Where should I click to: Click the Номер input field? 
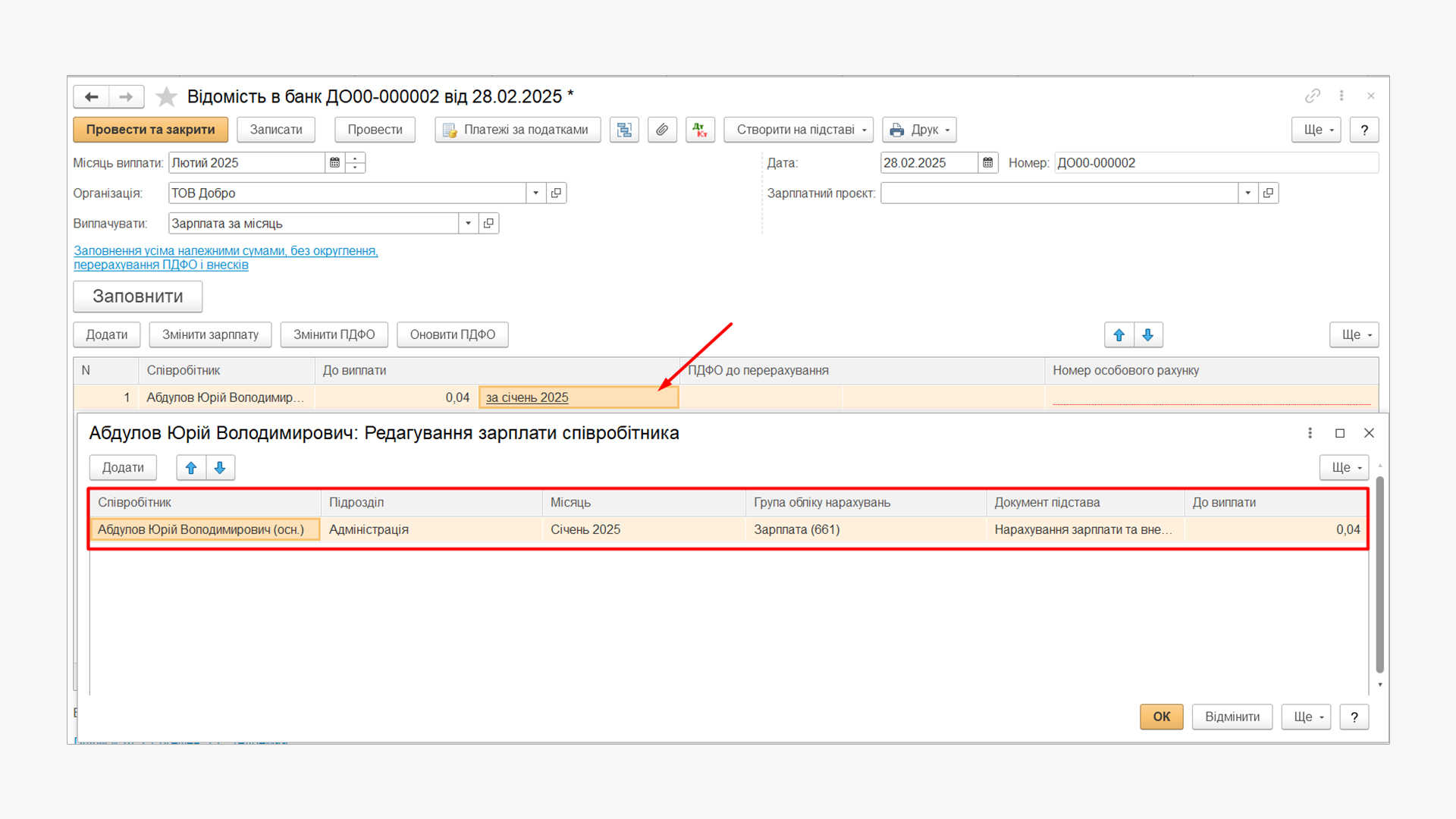click(x=1216, y=162)
